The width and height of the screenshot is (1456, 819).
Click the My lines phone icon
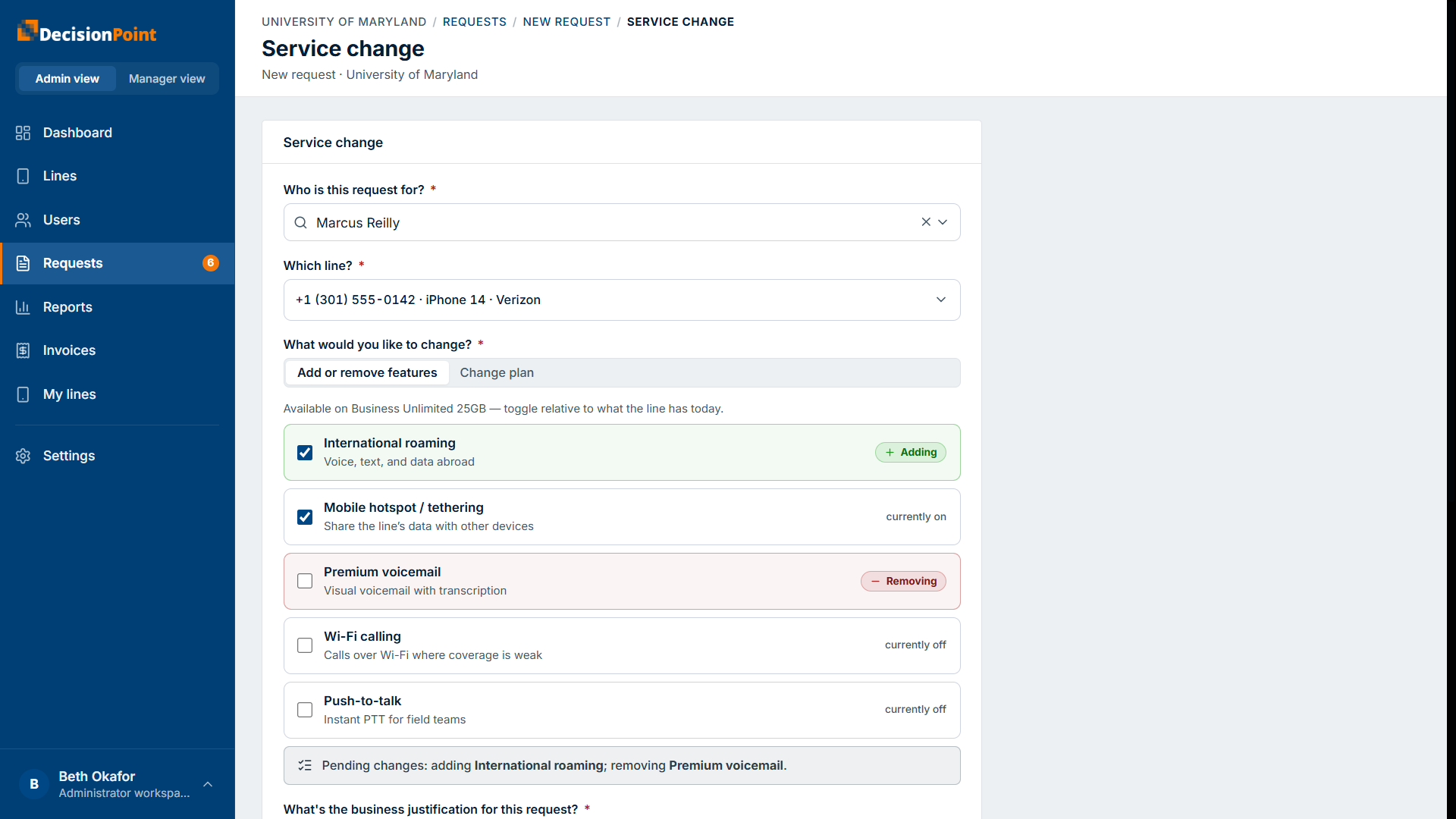click(23, 394)
